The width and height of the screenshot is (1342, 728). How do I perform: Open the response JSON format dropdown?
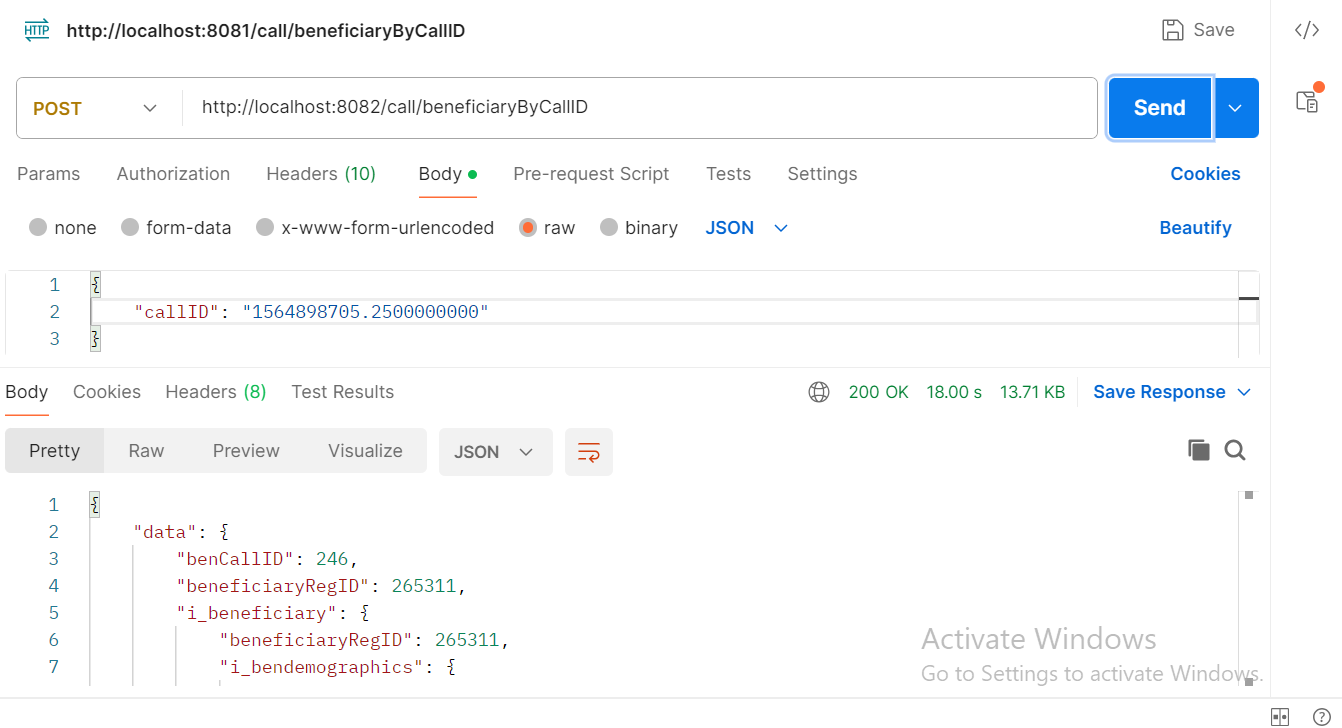(495, 452)
